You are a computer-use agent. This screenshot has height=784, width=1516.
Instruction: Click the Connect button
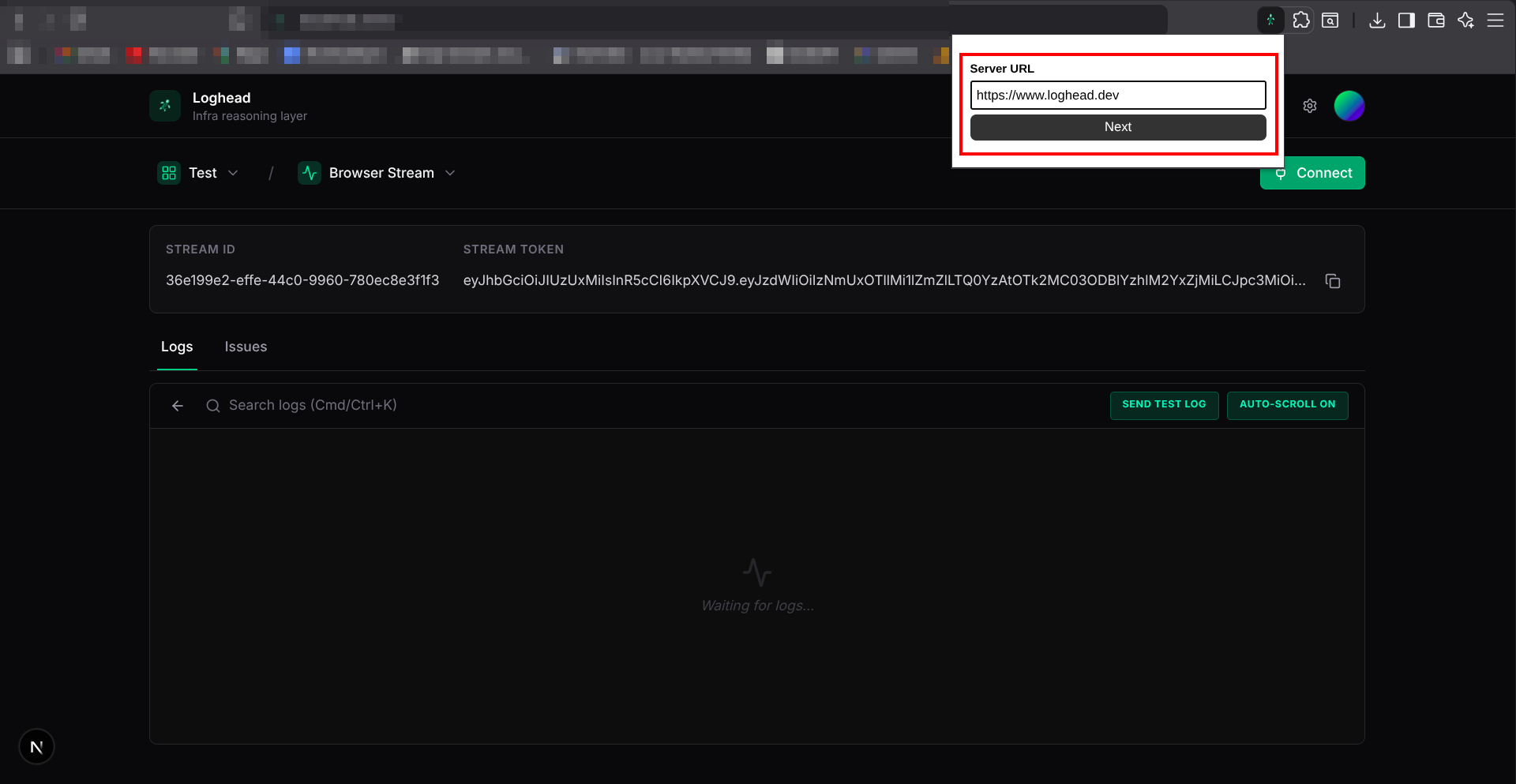click(1312, 173)
